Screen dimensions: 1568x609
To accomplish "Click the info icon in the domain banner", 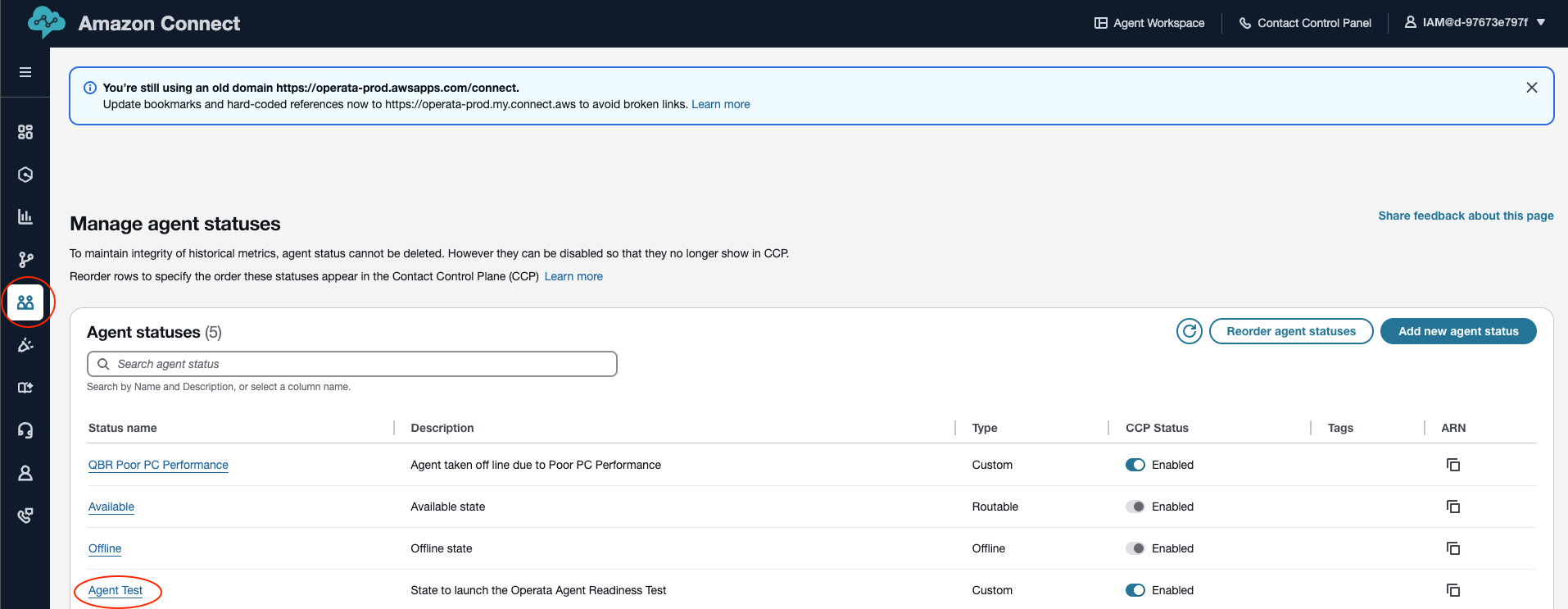I will [x=90, y=88].
